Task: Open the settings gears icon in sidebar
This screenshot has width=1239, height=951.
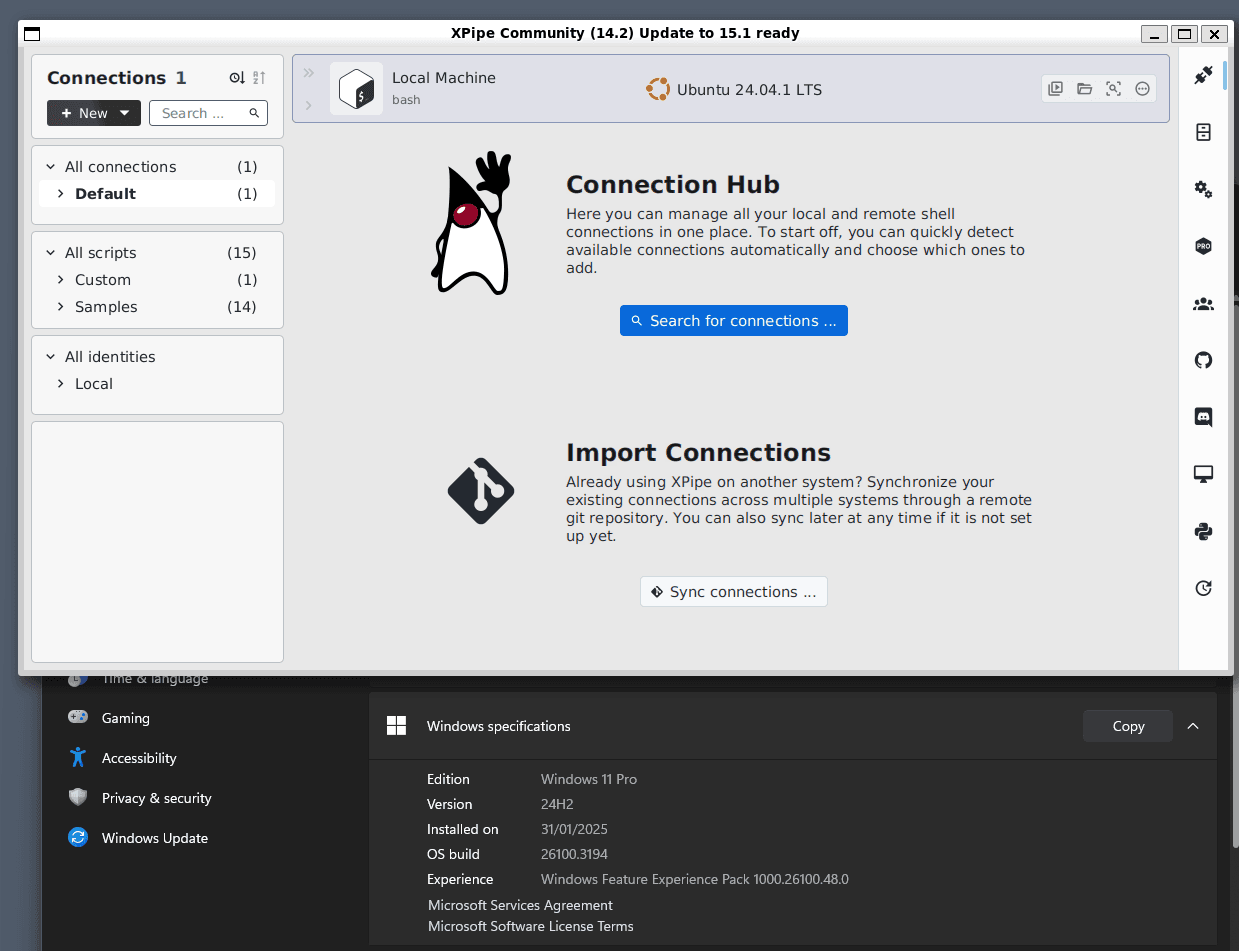Action: coord(1203,189)
